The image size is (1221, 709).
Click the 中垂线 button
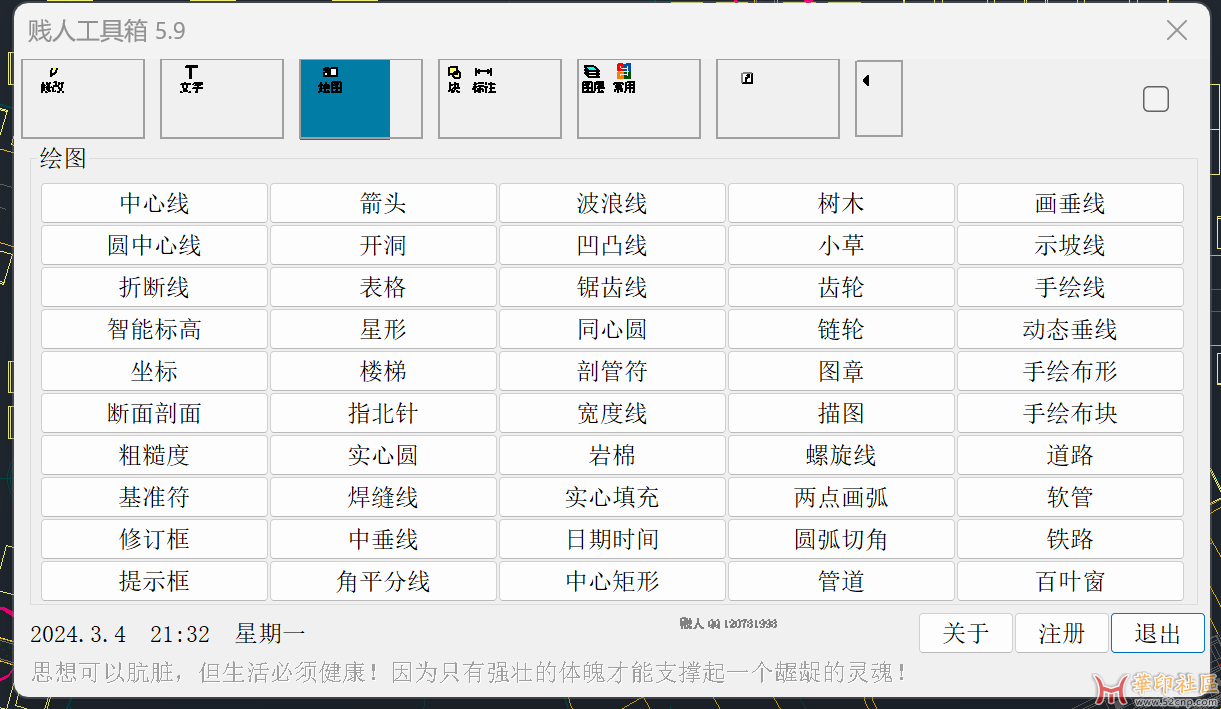(383, 539)
